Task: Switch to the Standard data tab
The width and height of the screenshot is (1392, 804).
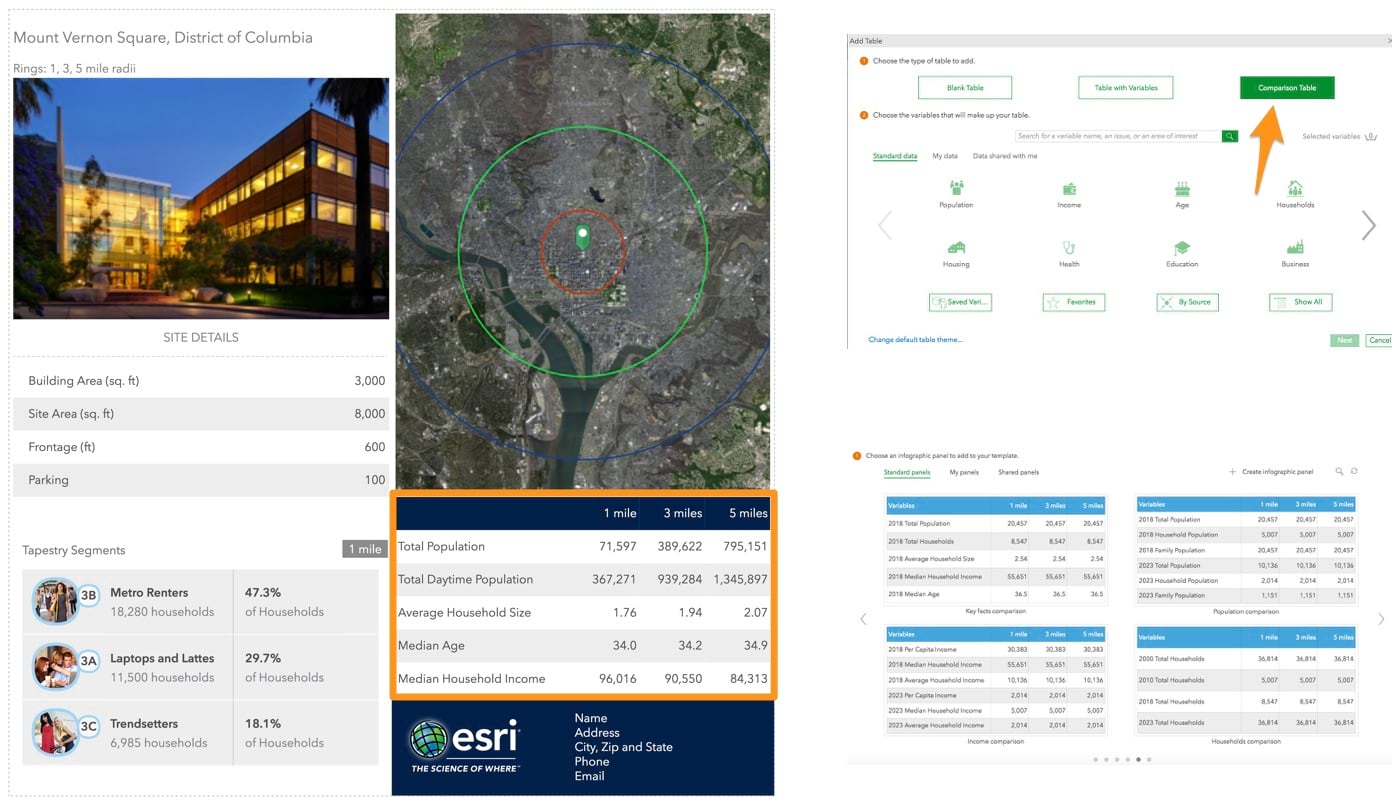Action: 895,156
